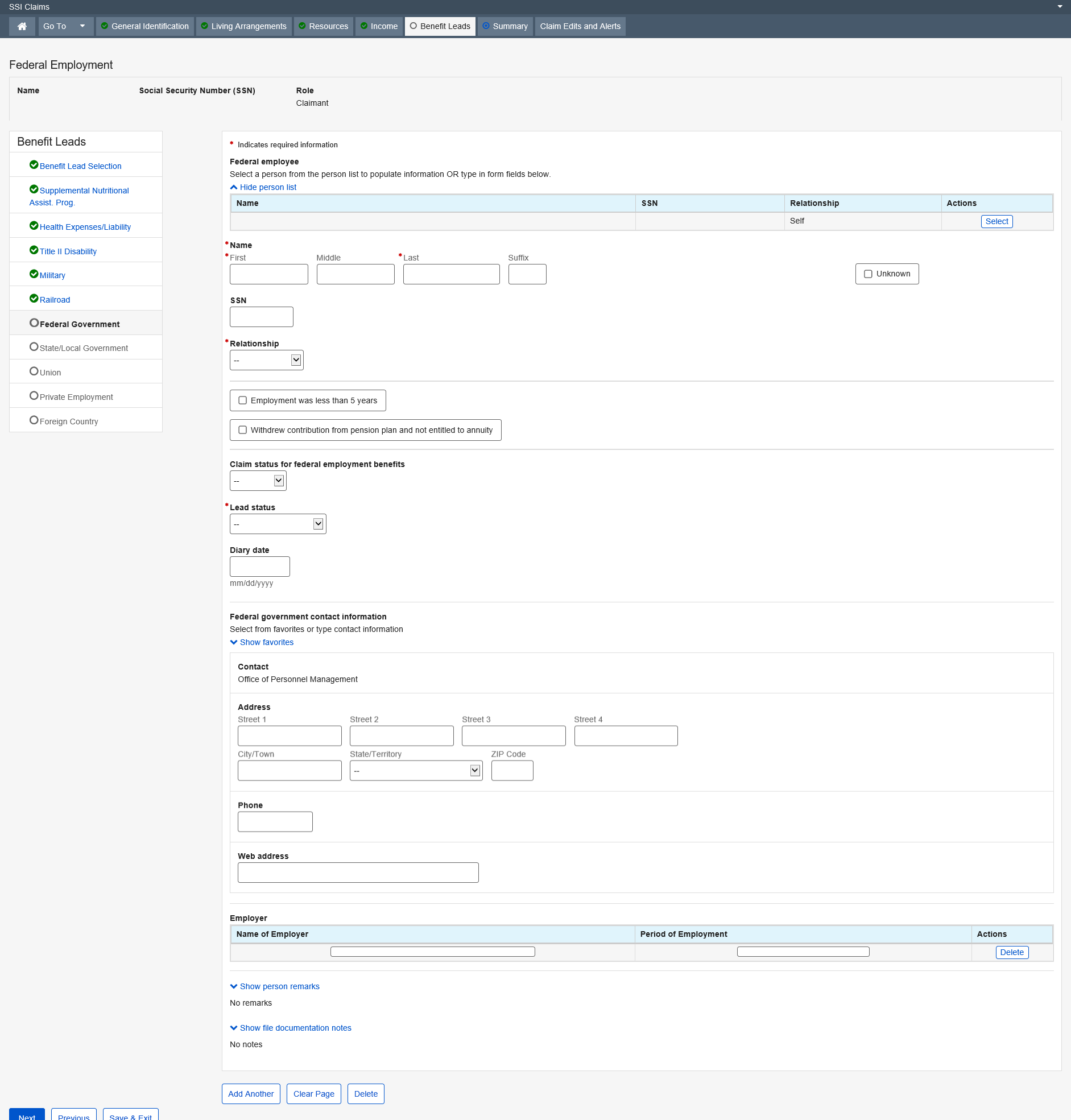Click the green checkmark beside Military
Screen dimensions: 1071x1120
[34, 275]
